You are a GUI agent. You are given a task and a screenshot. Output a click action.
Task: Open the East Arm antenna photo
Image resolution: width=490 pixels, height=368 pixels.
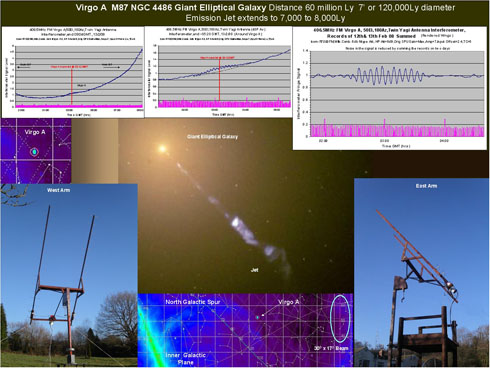coord(422,273)
